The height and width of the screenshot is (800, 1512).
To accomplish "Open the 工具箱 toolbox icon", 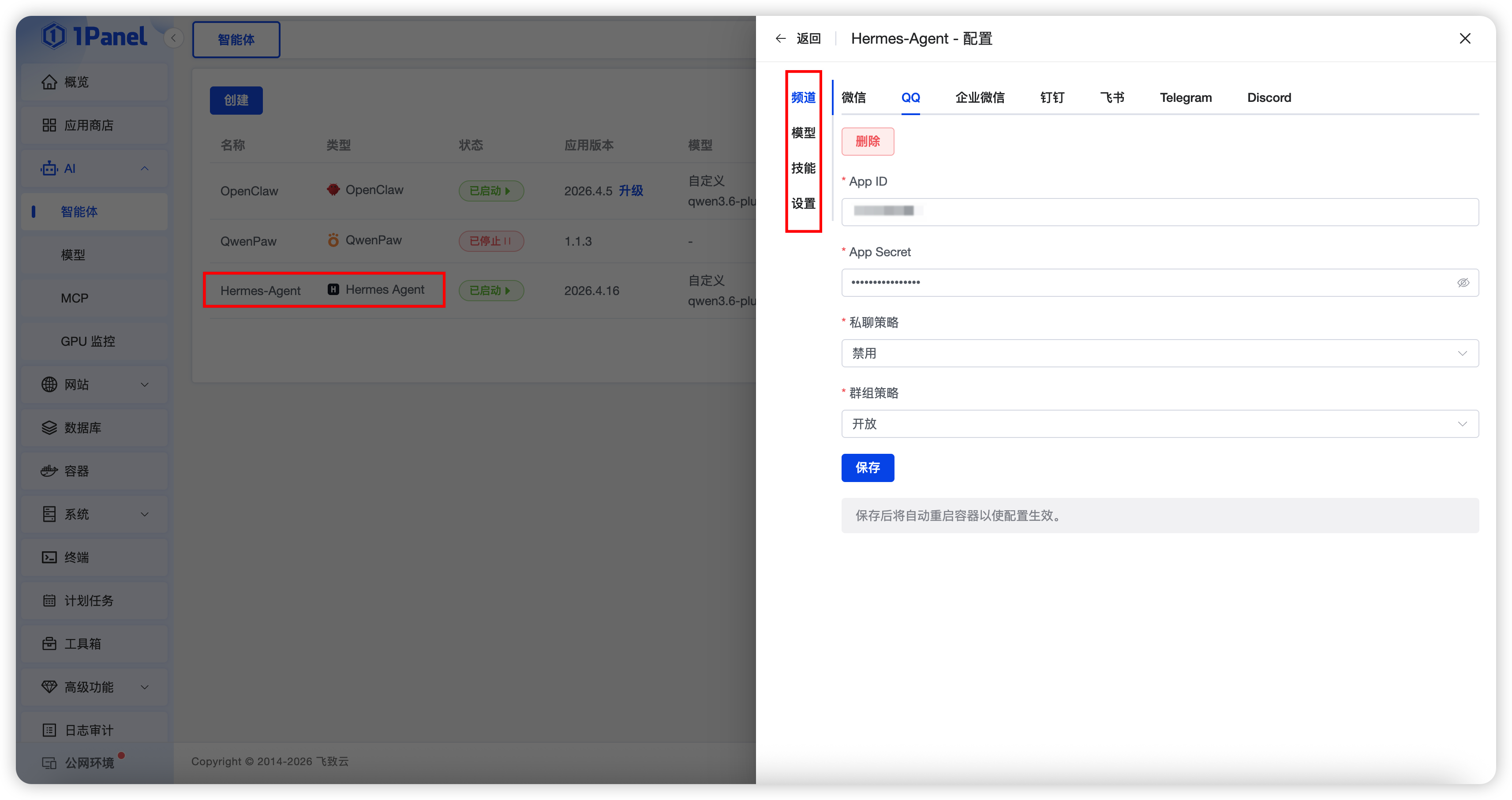I will 49,644.
